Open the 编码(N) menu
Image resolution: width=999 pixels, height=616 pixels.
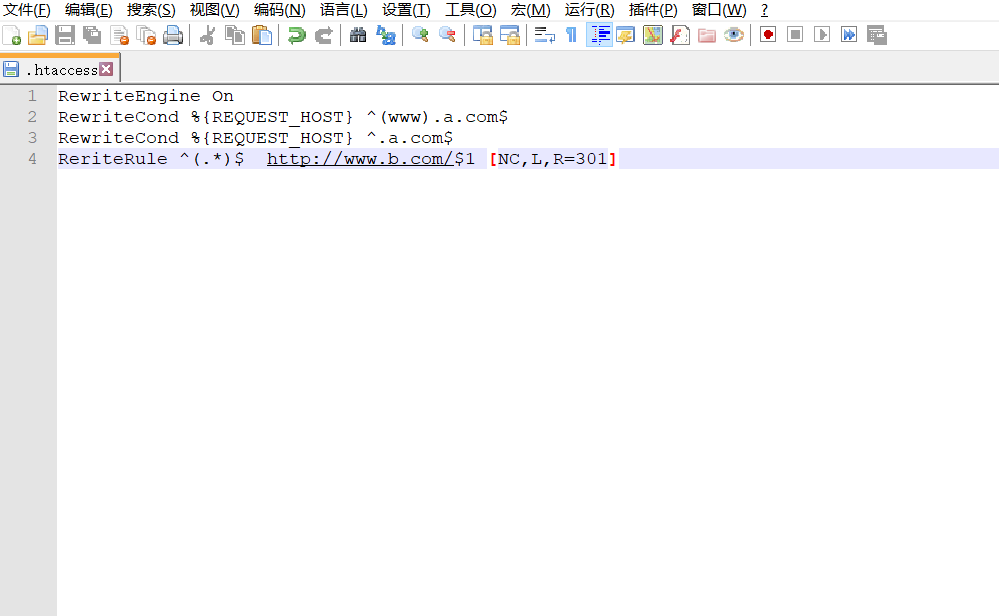pos(279,10)
